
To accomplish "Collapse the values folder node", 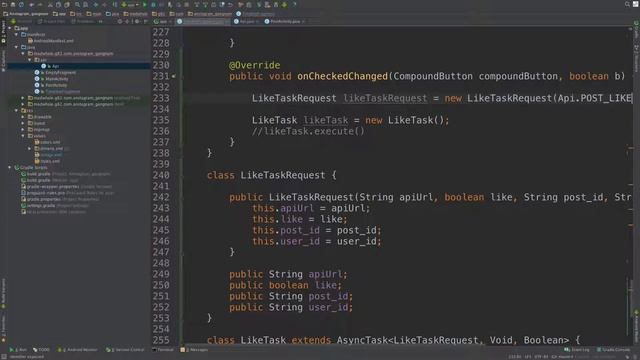I will (23, 136).
